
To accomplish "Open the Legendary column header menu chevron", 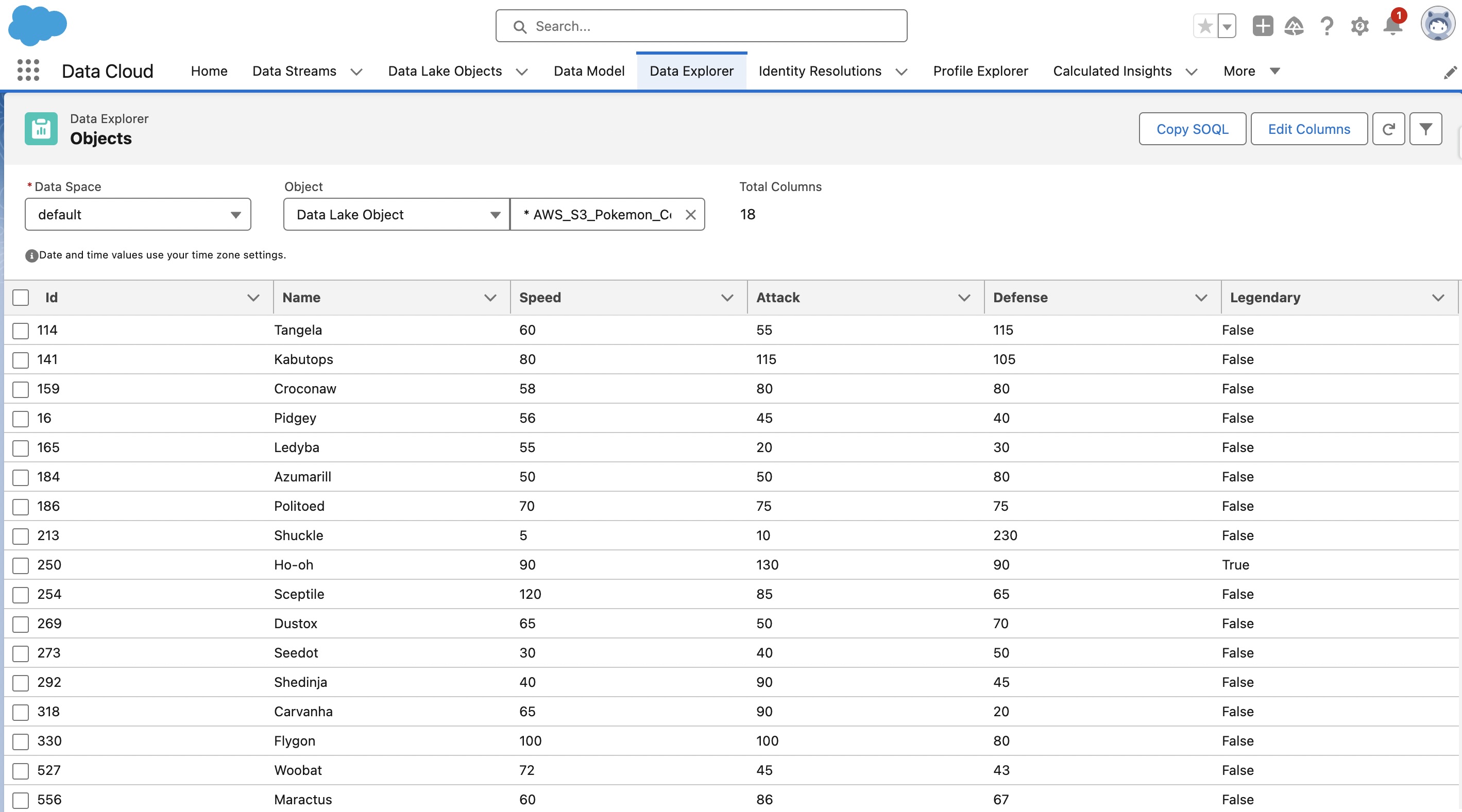I will pyautogui.click(x=1438, y=297).
